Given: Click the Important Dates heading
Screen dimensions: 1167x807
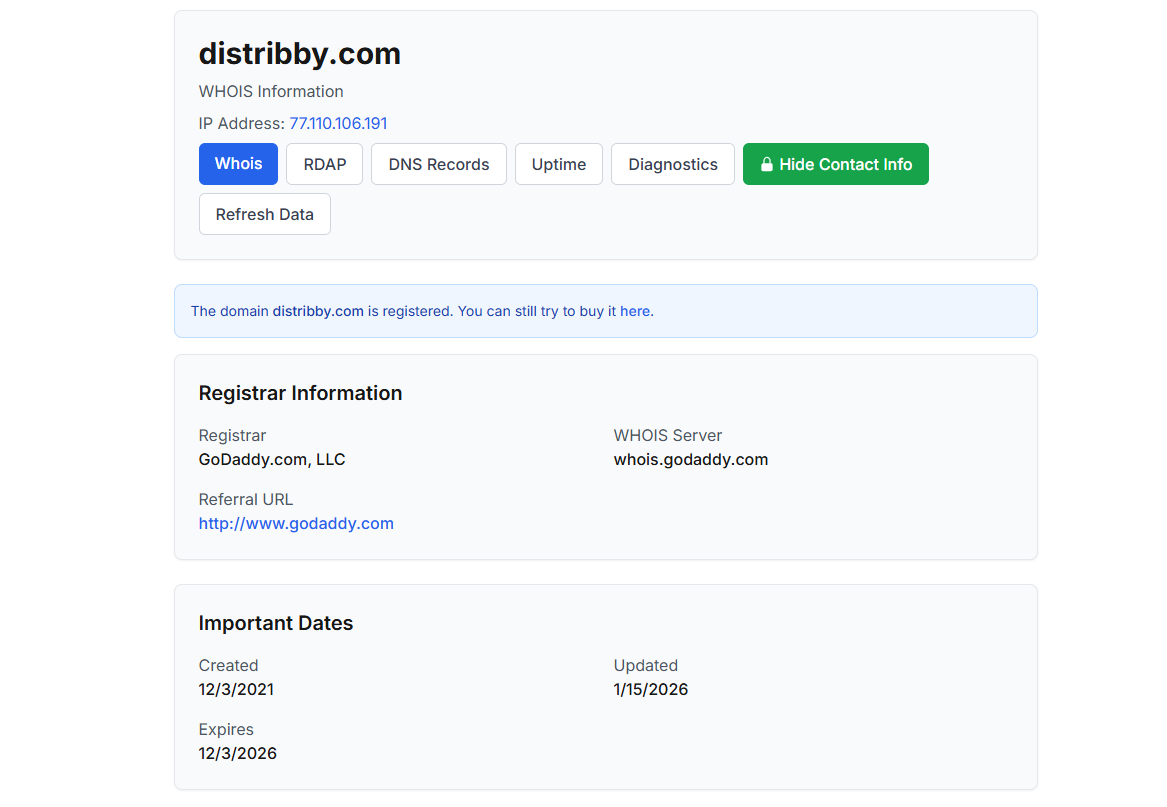Looking at the screenshot, I should click(x=276, y=623).
